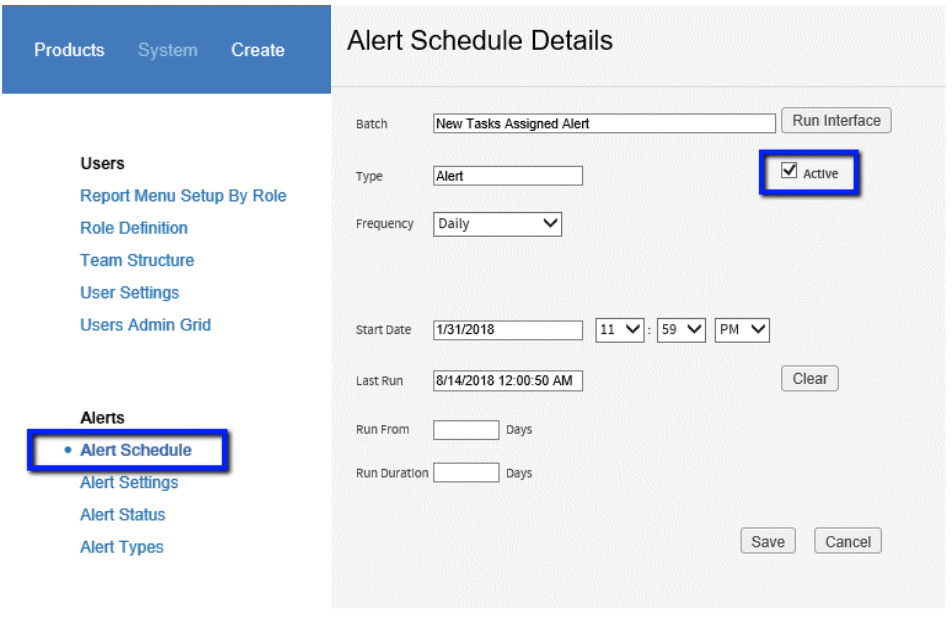Click the Run Interface button

point(836,120)
